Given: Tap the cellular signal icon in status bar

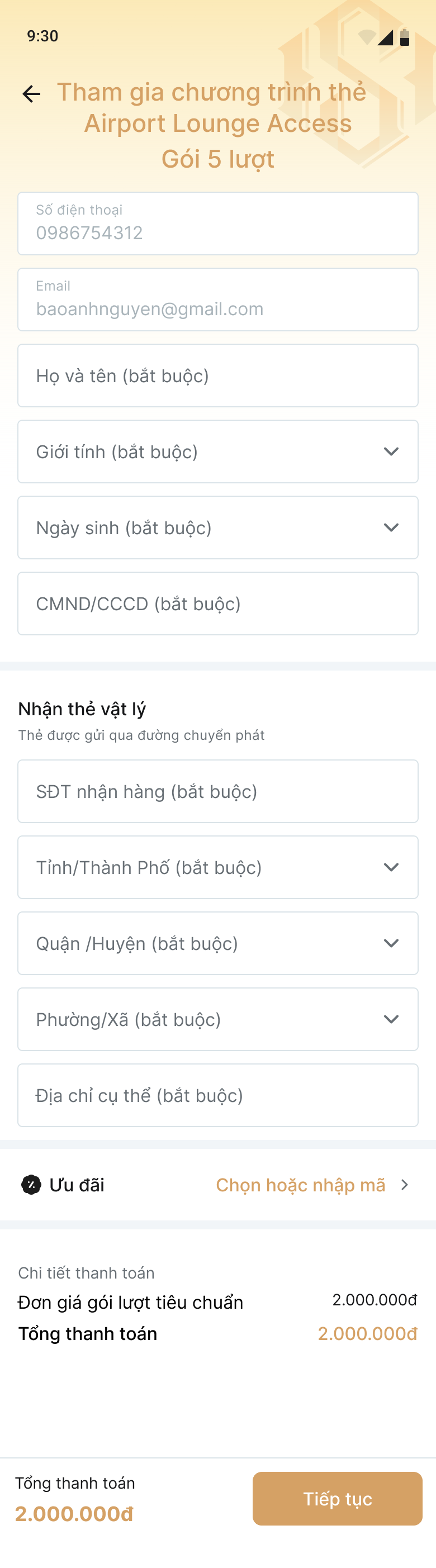Looking at the screenshot, I should click(x=386, y=37).
